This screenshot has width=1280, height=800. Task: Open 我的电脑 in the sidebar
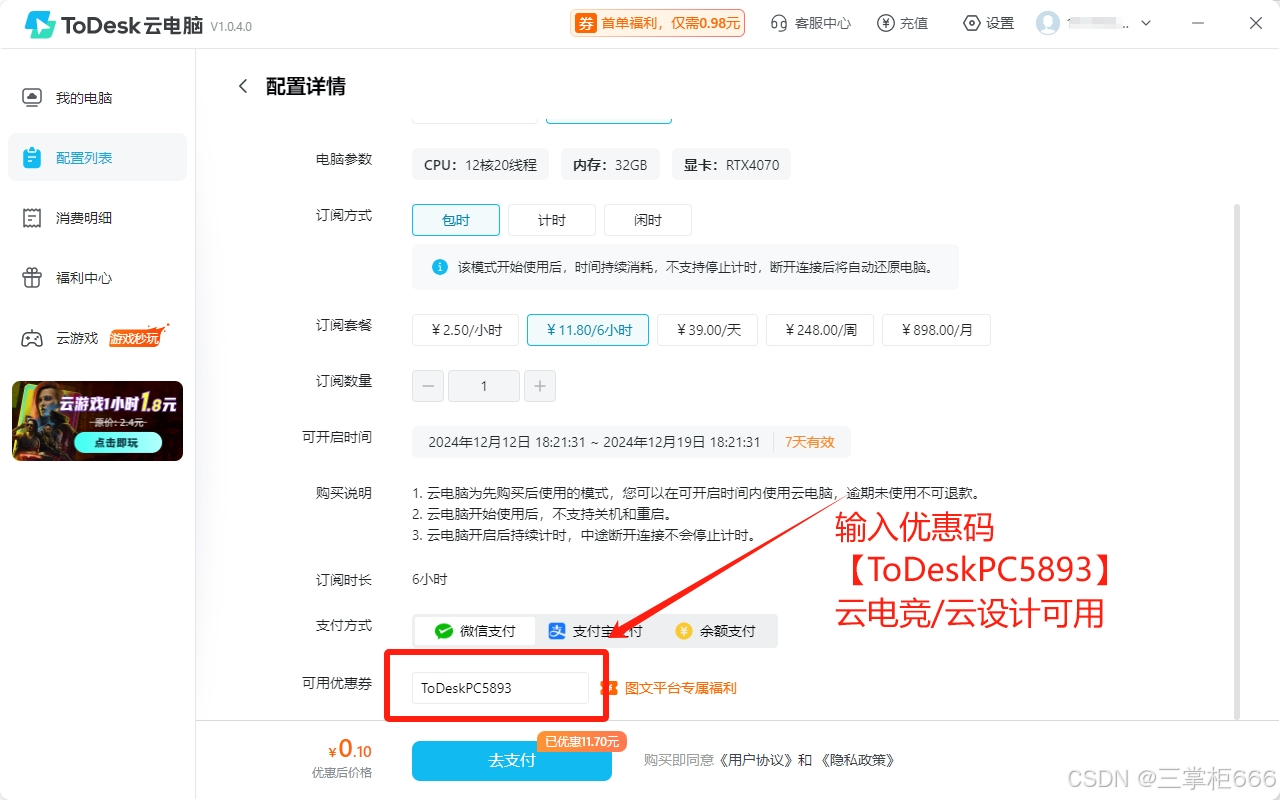click(97, 98)
